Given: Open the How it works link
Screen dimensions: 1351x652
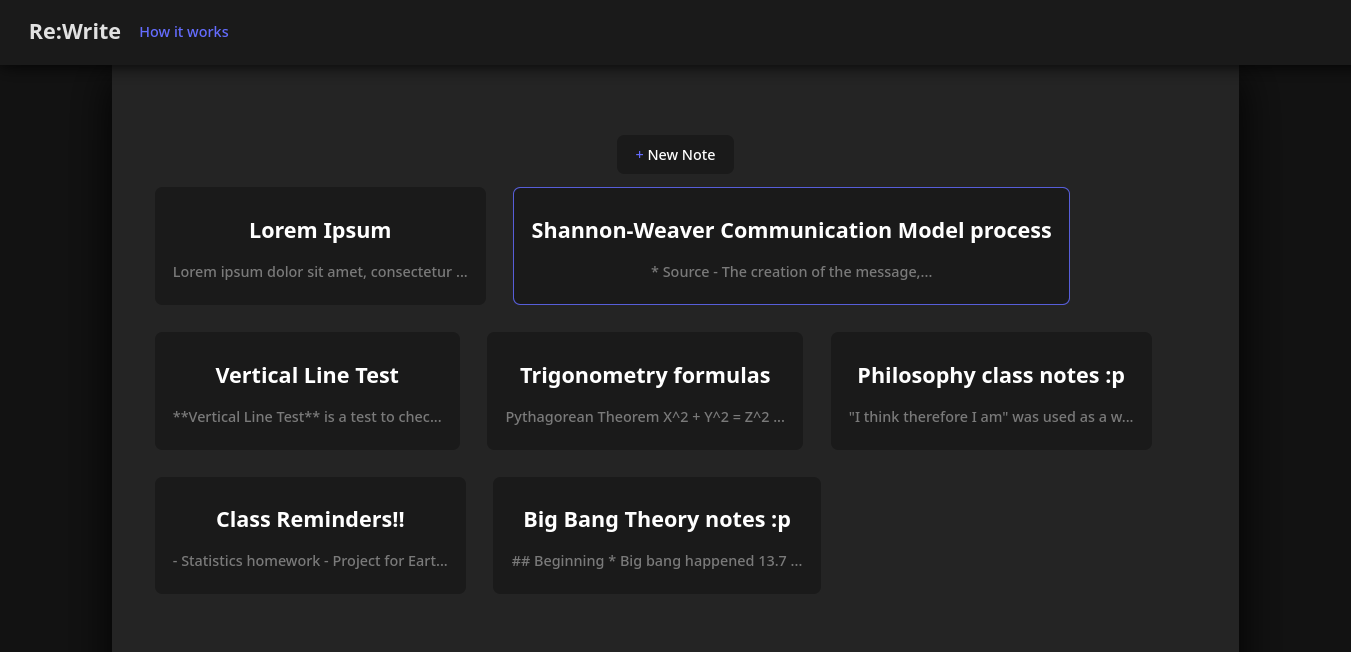Looking at the screenshot, I should [184, 32].
